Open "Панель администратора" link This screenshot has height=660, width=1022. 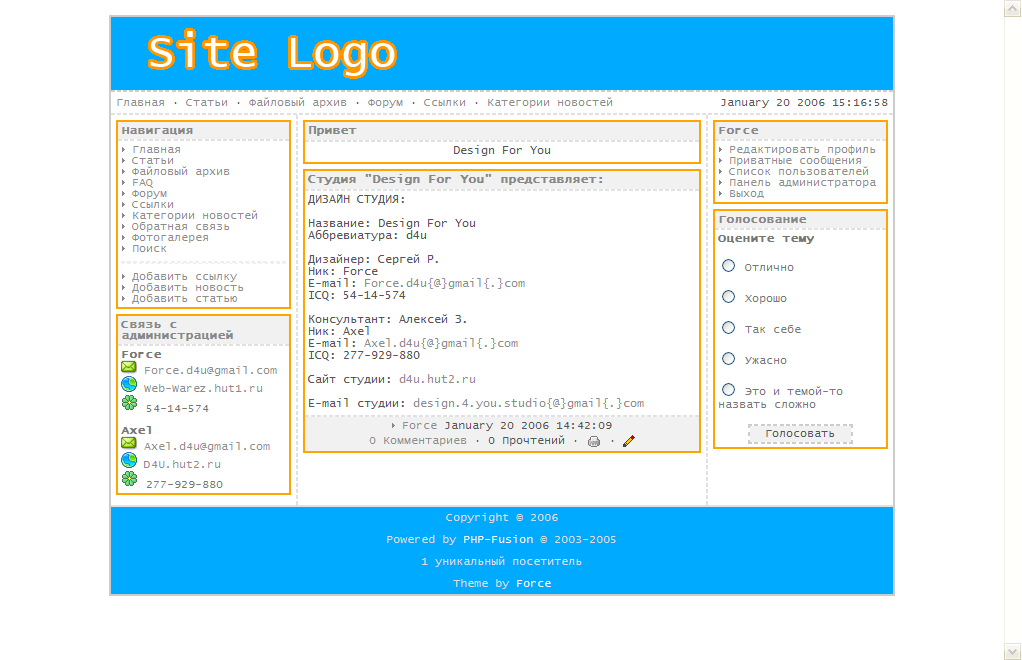802,183
